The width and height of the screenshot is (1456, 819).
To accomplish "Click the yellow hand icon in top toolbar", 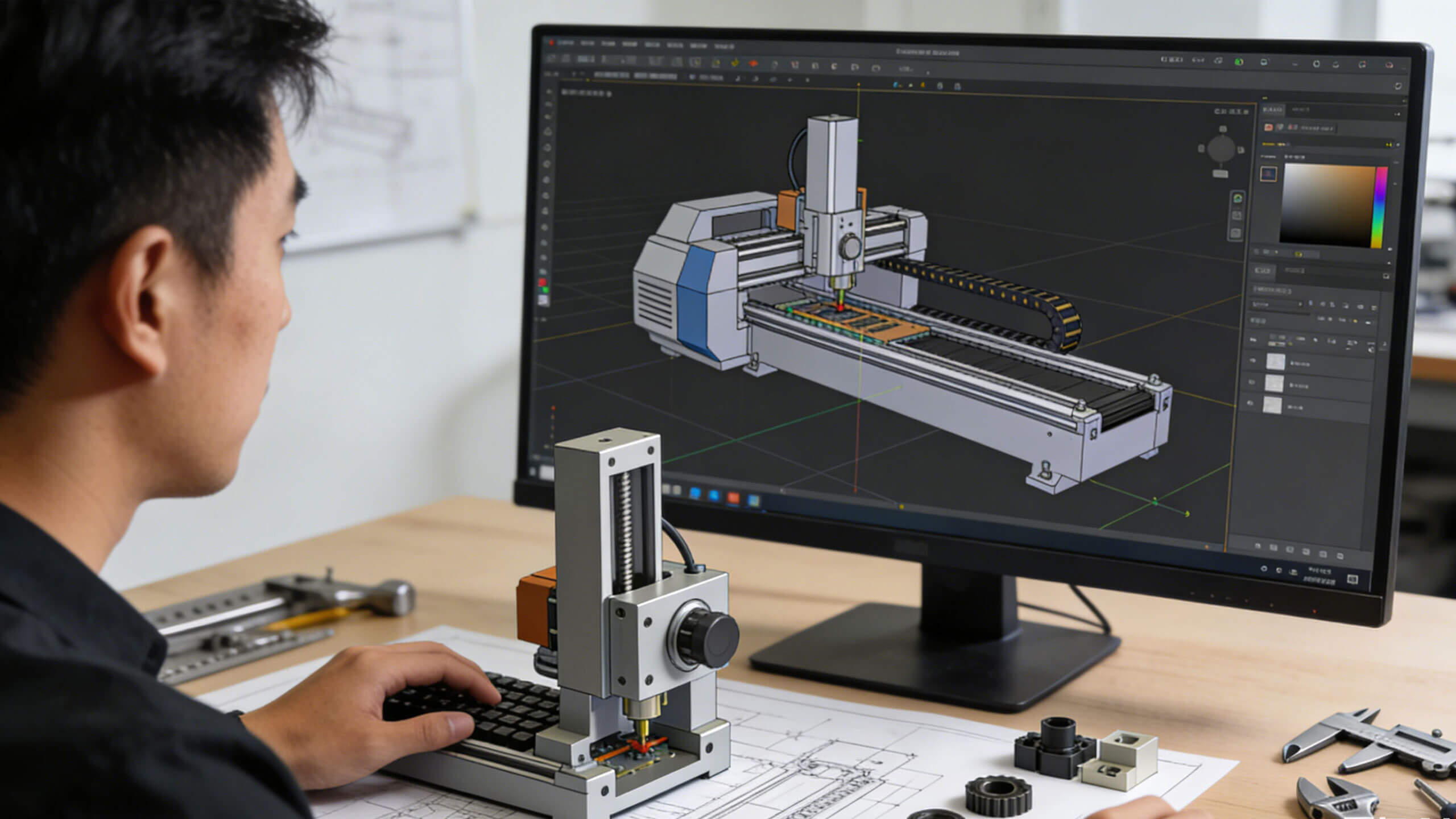I will pyautogui.click(x=735, y=63).
